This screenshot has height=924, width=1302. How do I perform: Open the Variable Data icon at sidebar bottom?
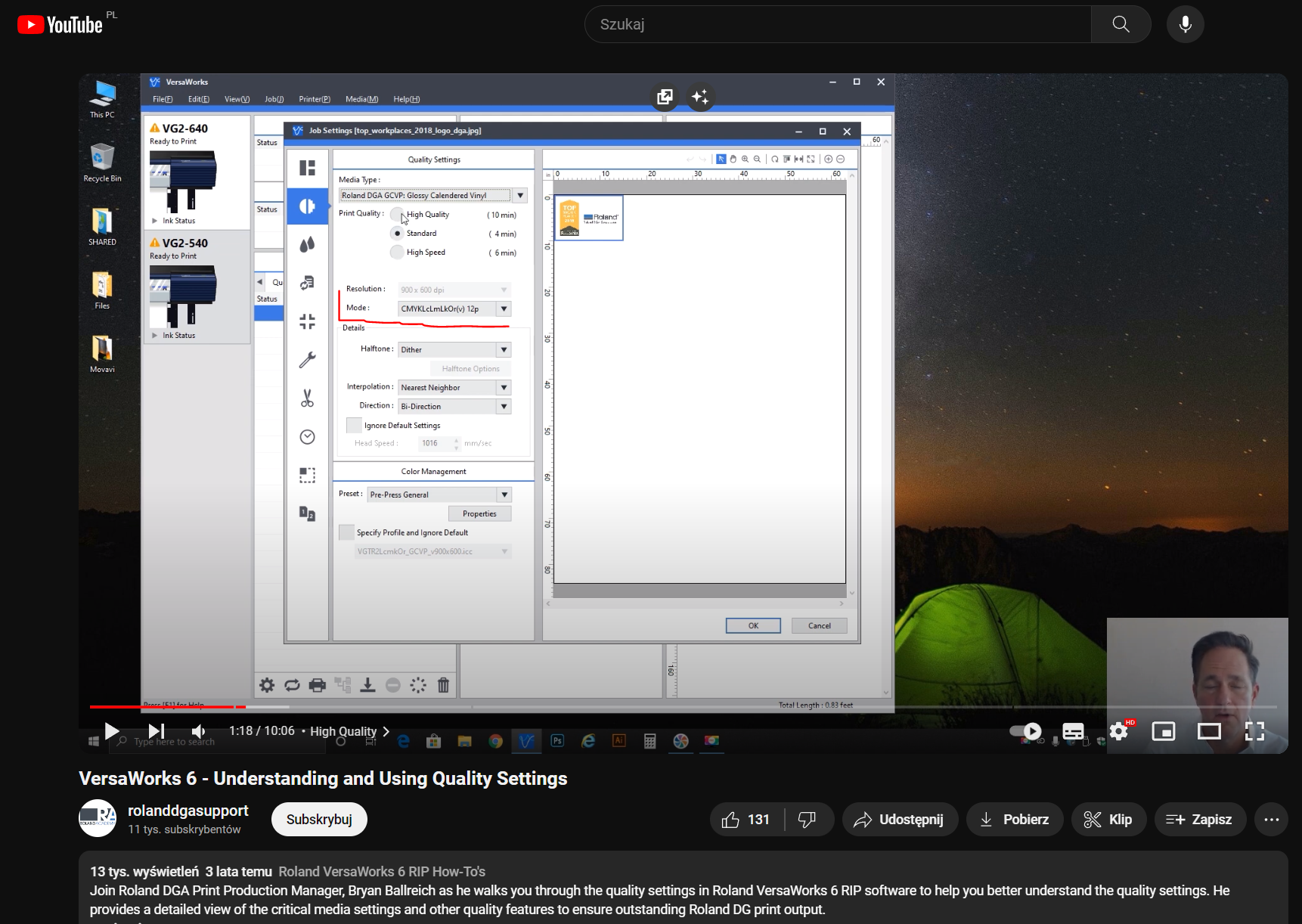coord(307,513)
